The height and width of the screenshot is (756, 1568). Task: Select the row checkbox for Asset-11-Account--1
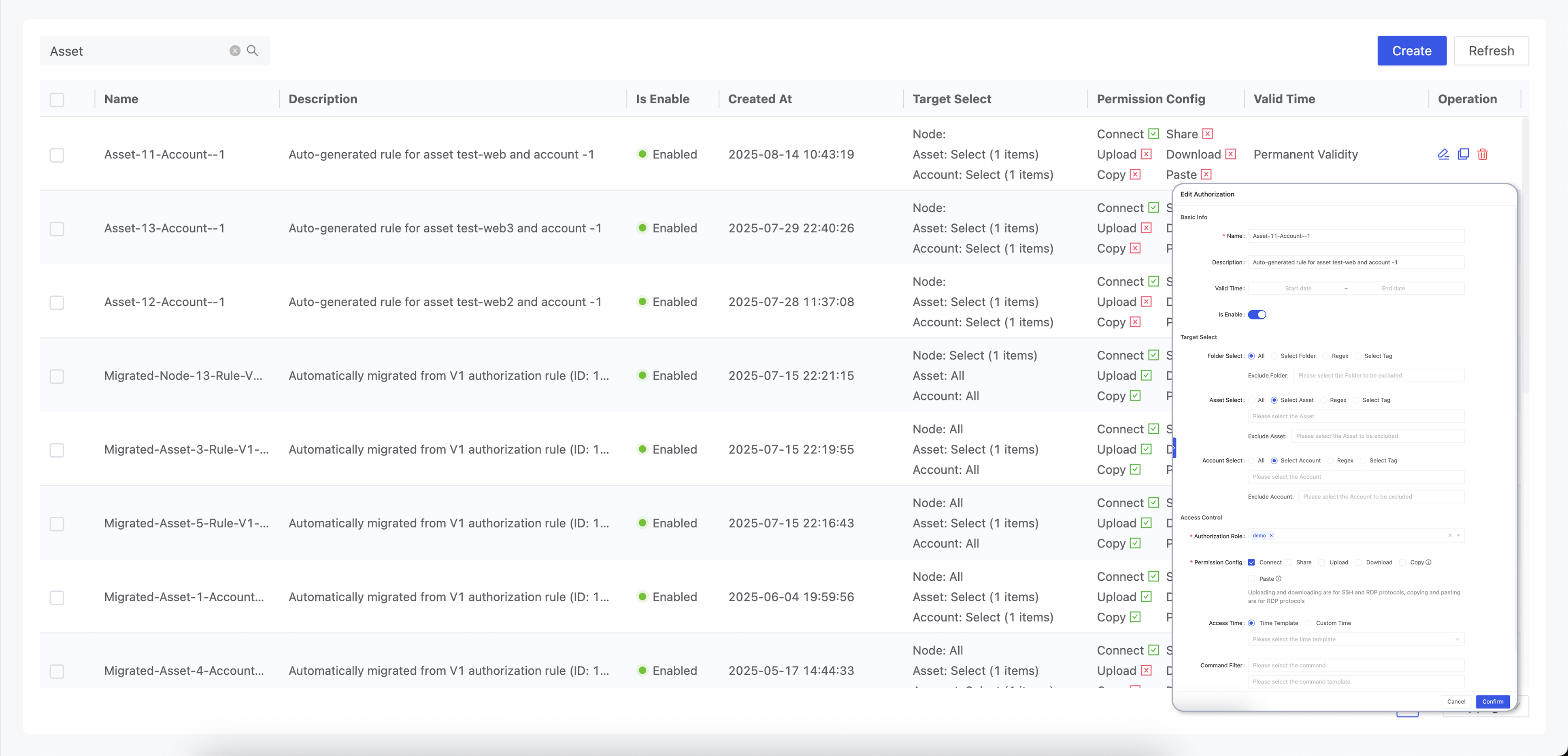[57, 155]
